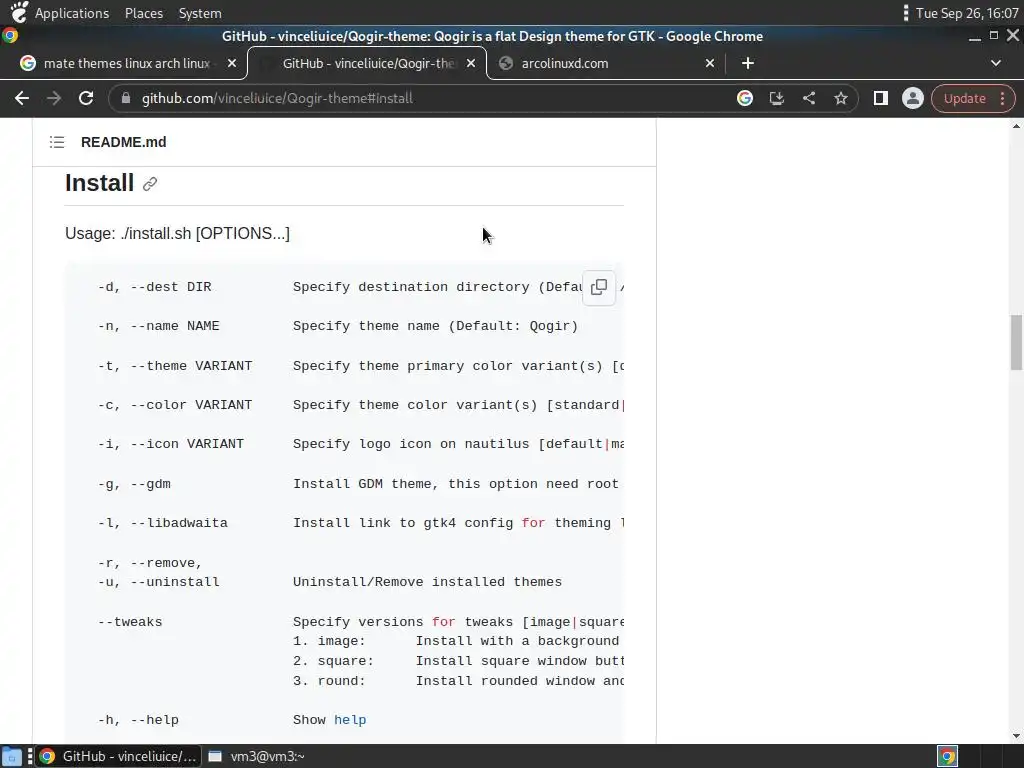
Task: Click the -g, --gdm option text
Action: [x=135, y=484]
